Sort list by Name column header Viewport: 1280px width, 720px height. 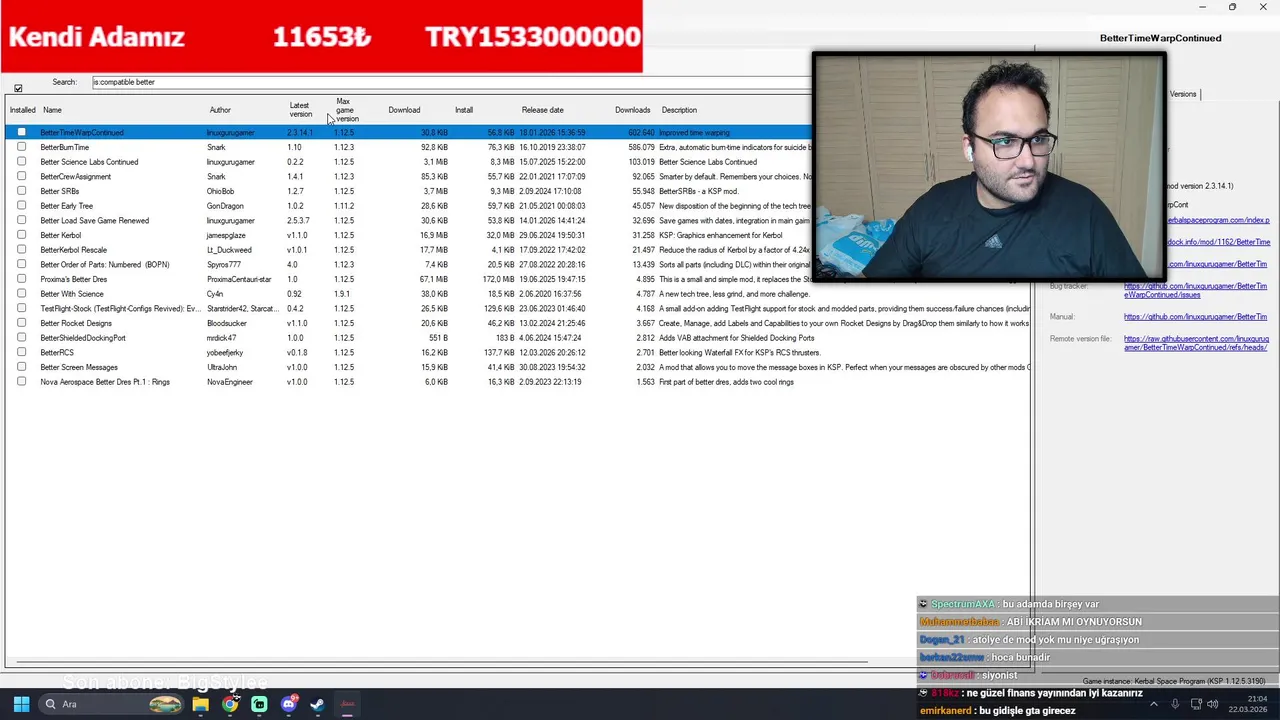coord(52,110)
